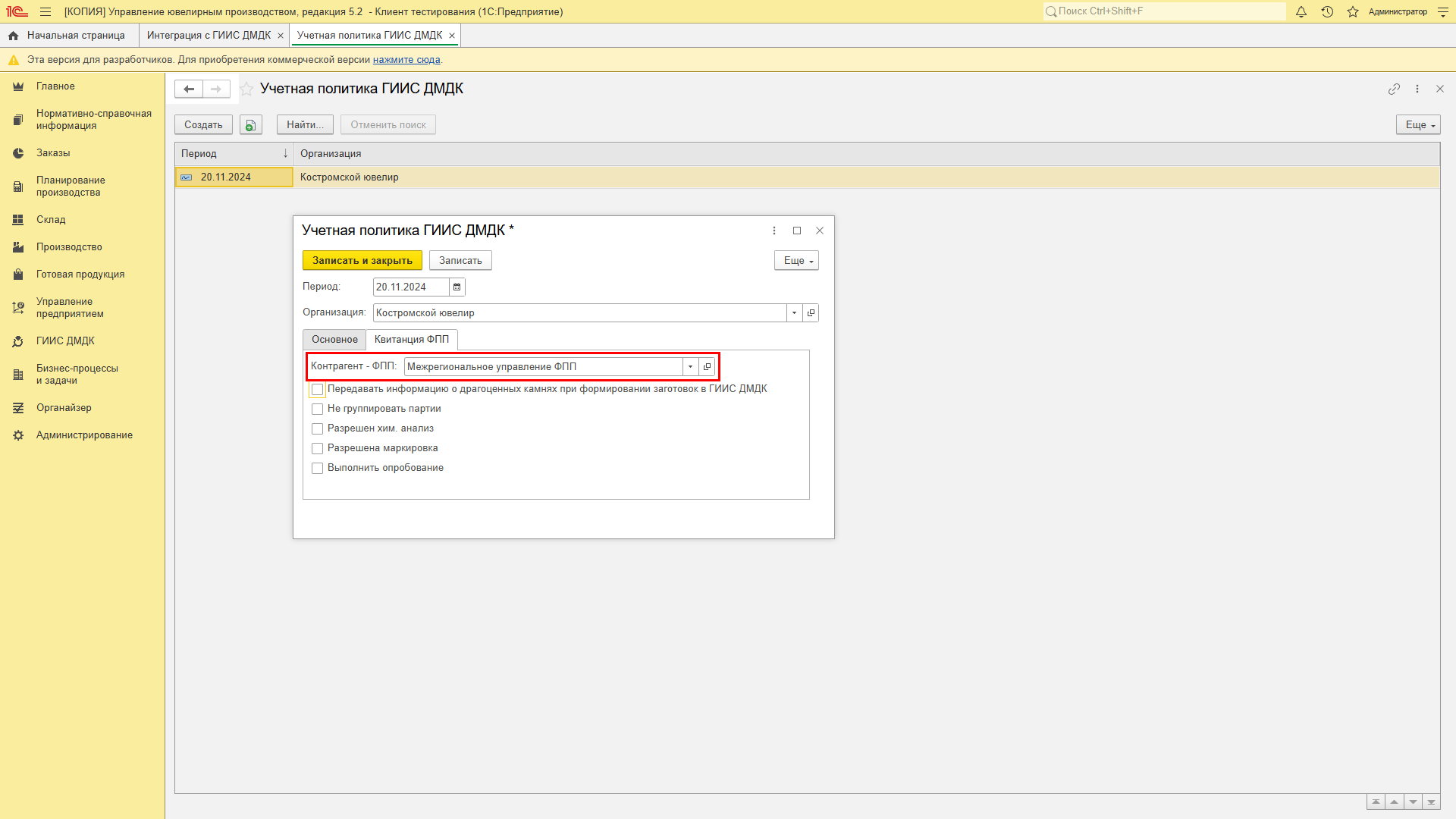The width and height of the screenshot is (1456, 819).
Task: Click Записать button
Action: [460, 260]
